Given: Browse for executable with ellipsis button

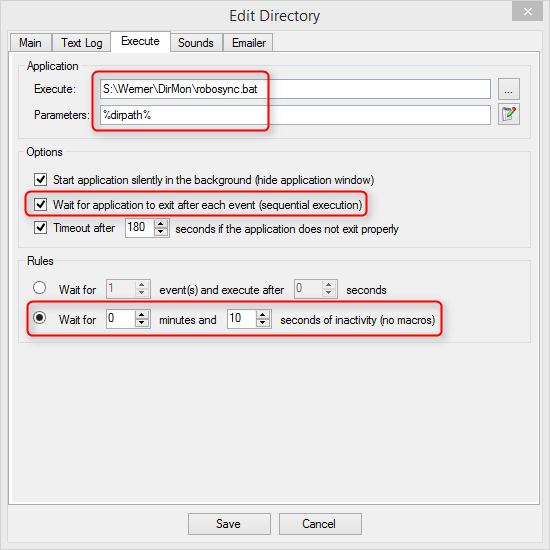Looking at the screenshot, I should point(509,89).
